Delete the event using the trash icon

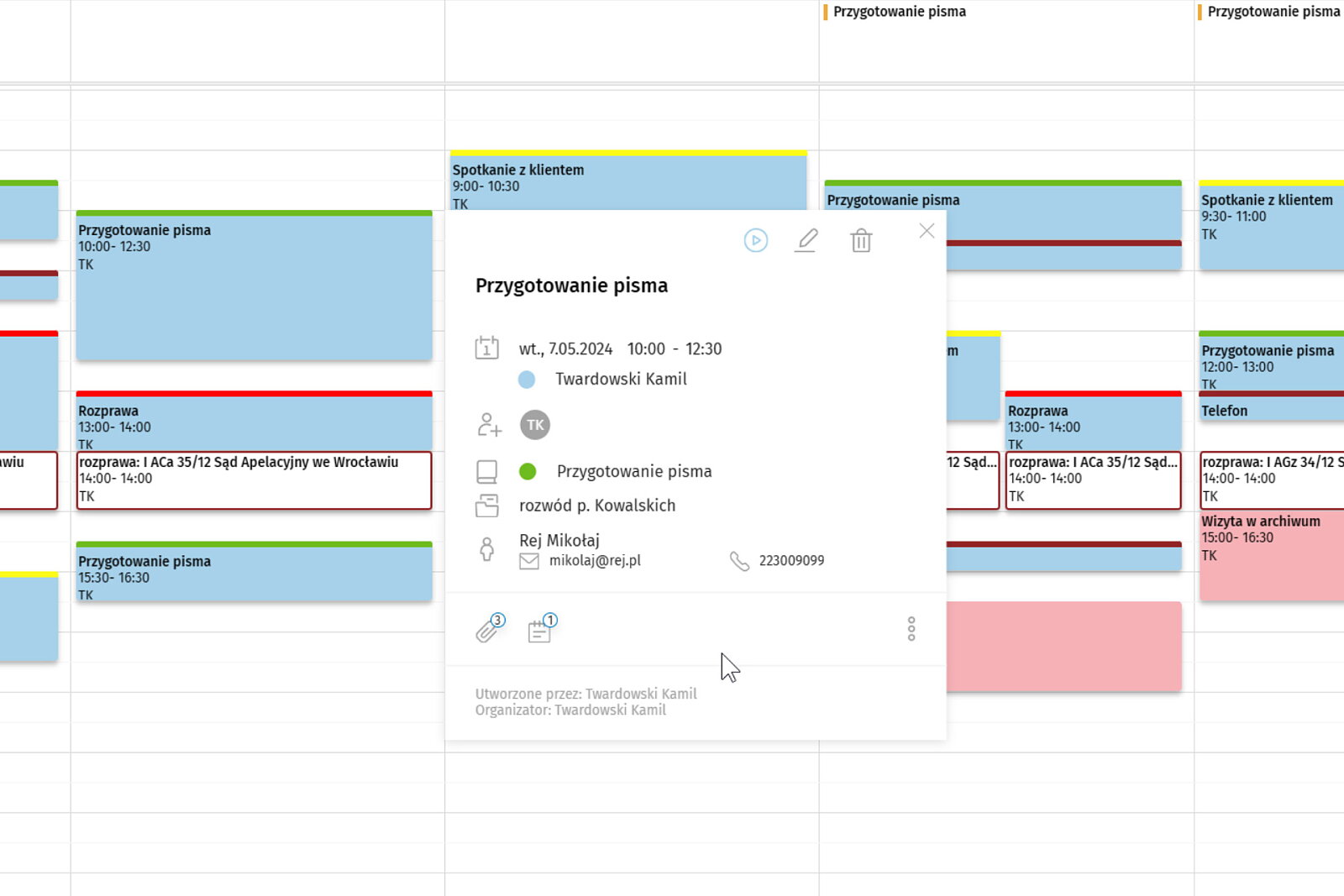(x=861, y=241)
